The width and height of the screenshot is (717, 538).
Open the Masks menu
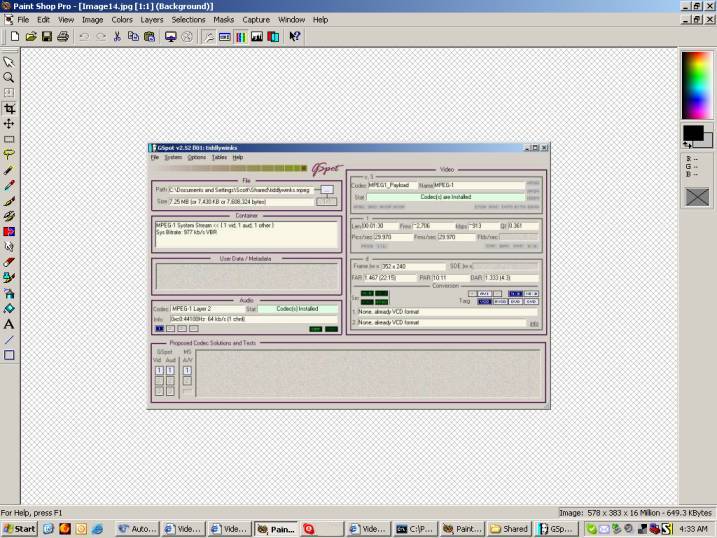pos(224,20)
